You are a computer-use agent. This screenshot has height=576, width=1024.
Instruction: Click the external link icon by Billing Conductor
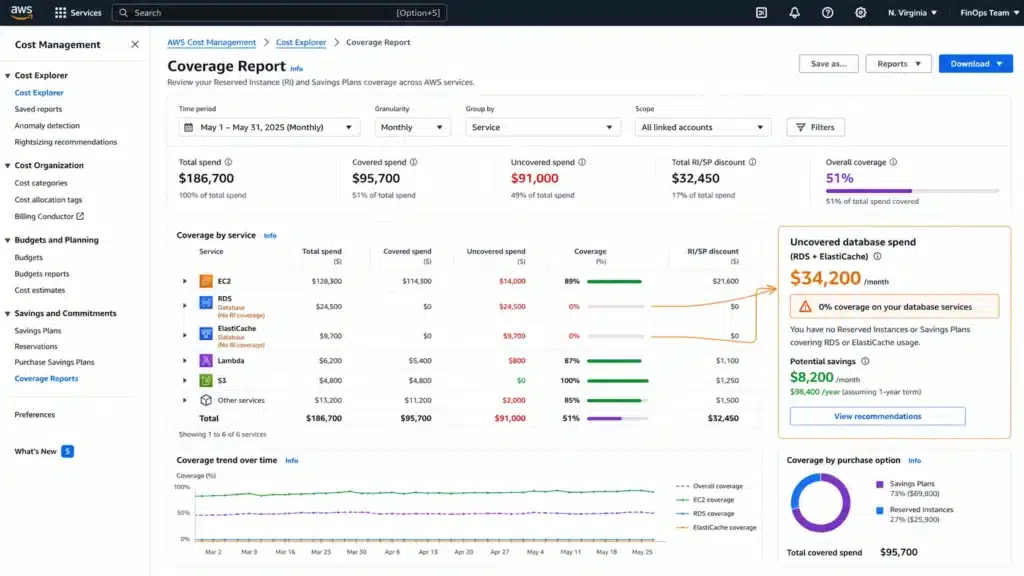pyautogui.click(x=80, y=216)
